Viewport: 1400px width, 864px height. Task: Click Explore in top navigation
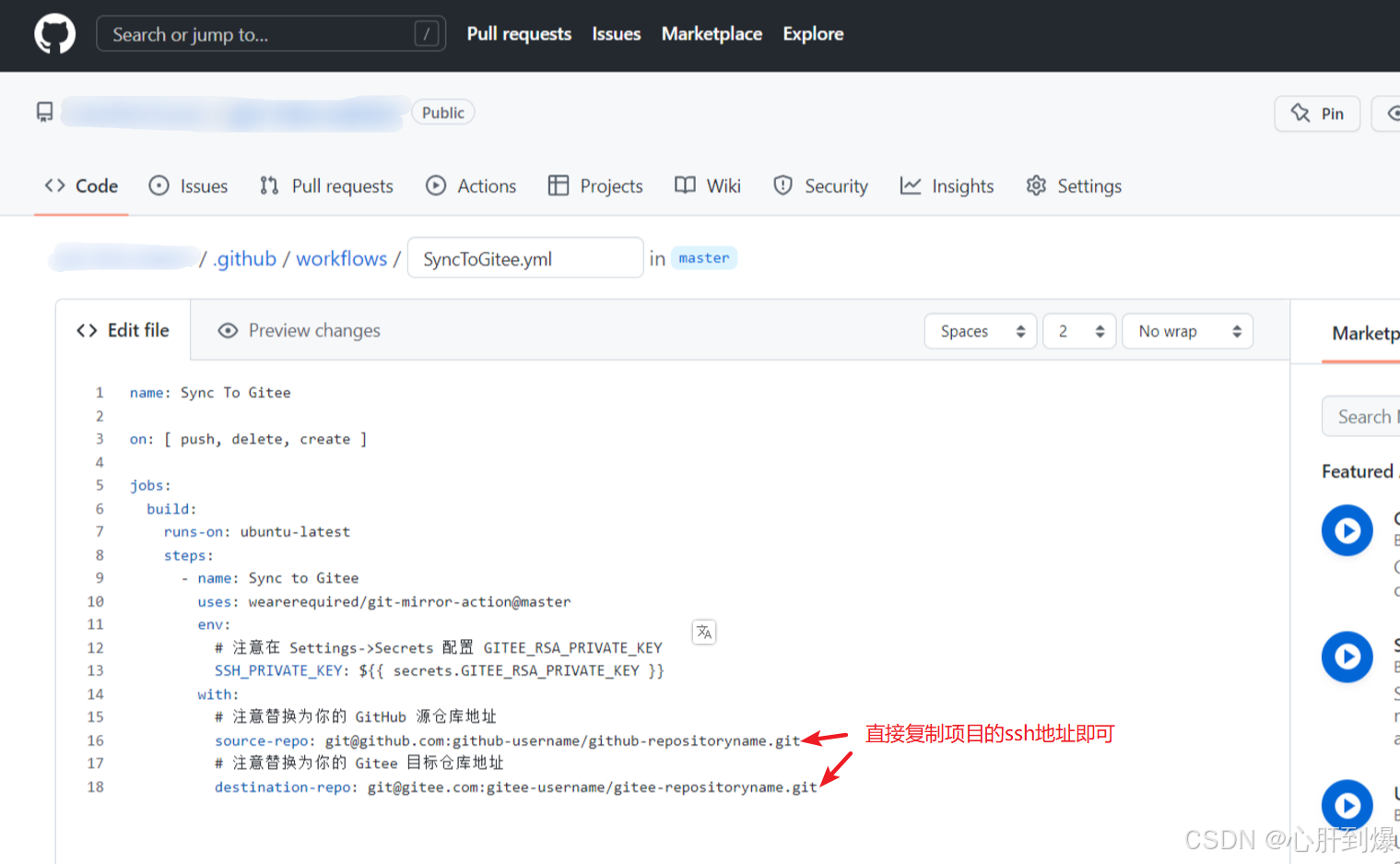tap(813, 34)
